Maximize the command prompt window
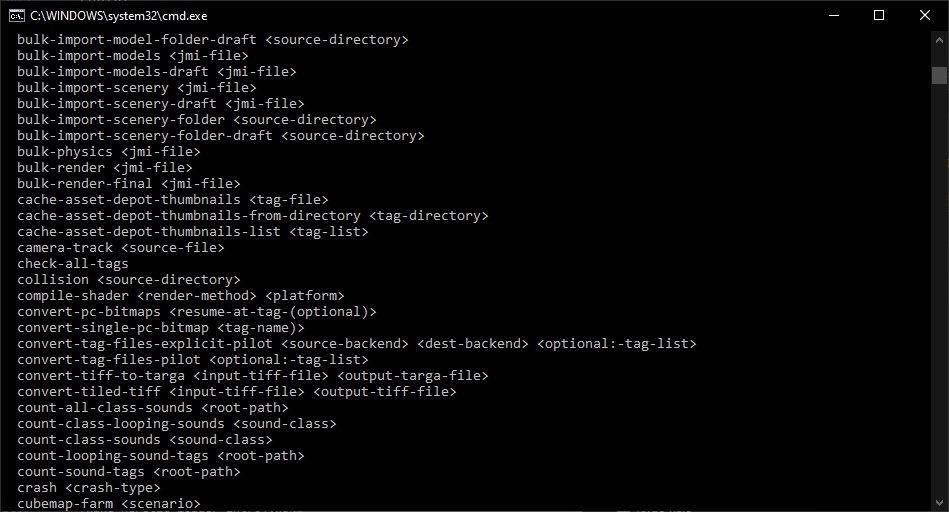 pos(879,16)
